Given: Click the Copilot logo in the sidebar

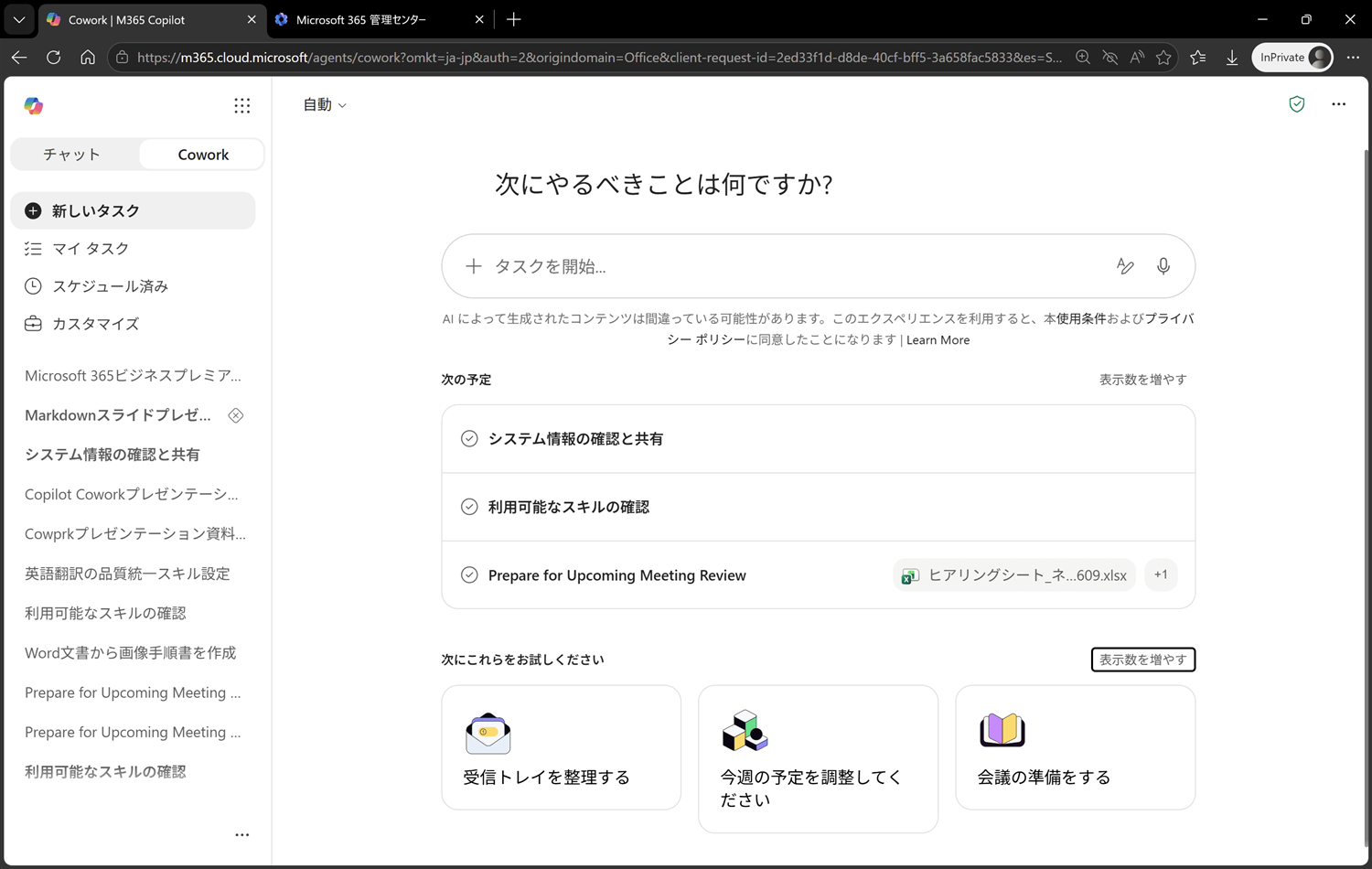Looking at the screenshot, I should pyautogui.click(x=34, y=106).
